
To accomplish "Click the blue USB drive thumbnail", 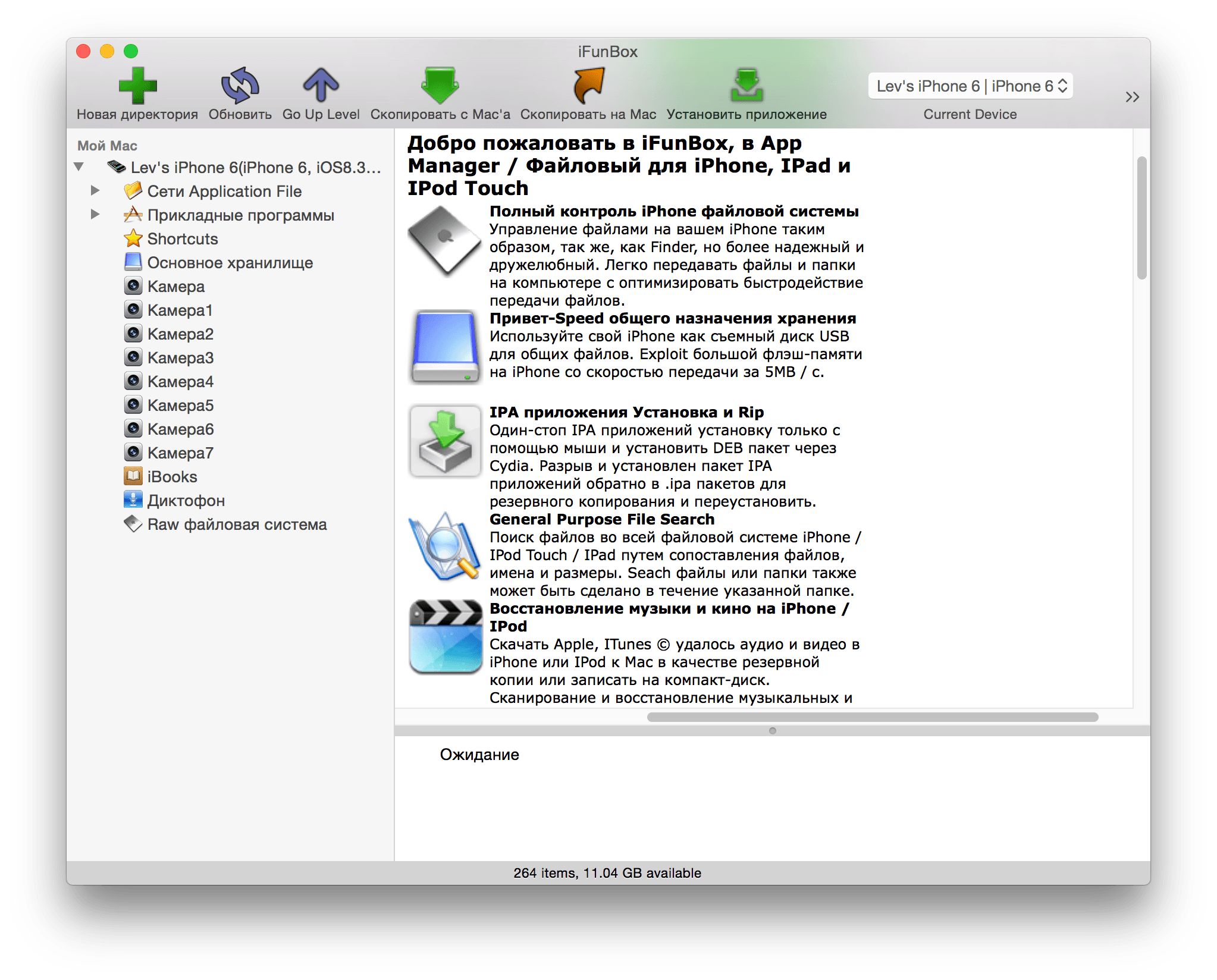I will [x=444, y=347].
